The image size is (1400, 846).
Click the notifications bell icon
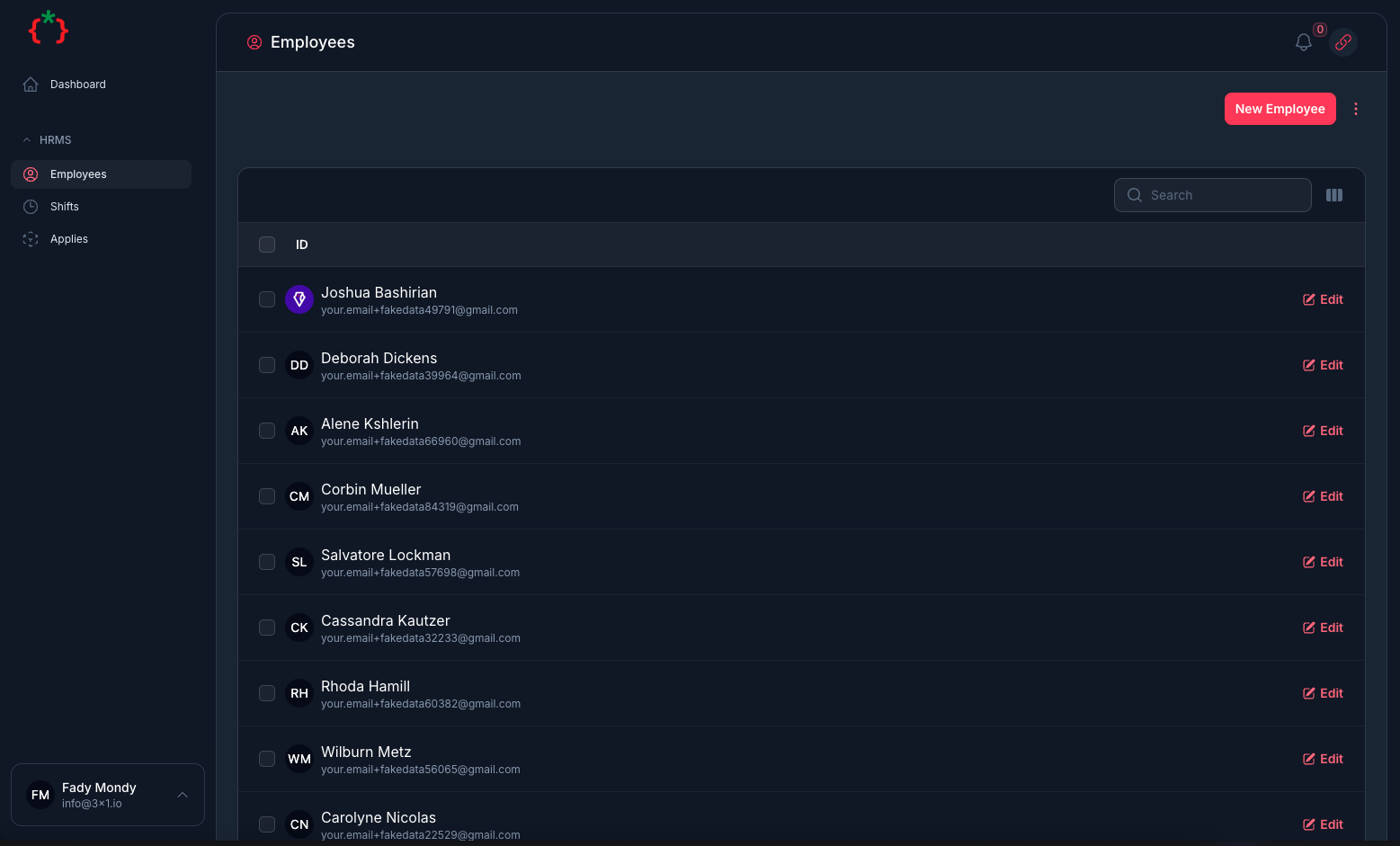tap(1303, 42)
